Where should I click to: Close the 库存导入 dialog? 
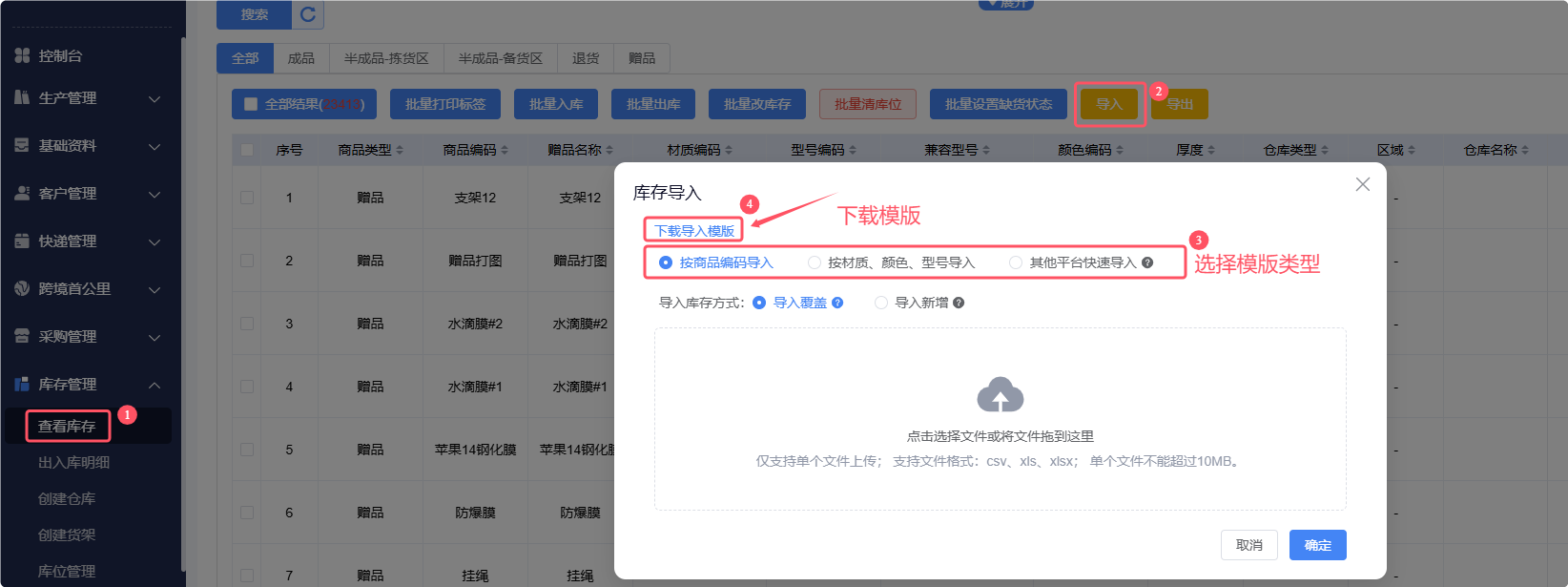[1362, 184]
